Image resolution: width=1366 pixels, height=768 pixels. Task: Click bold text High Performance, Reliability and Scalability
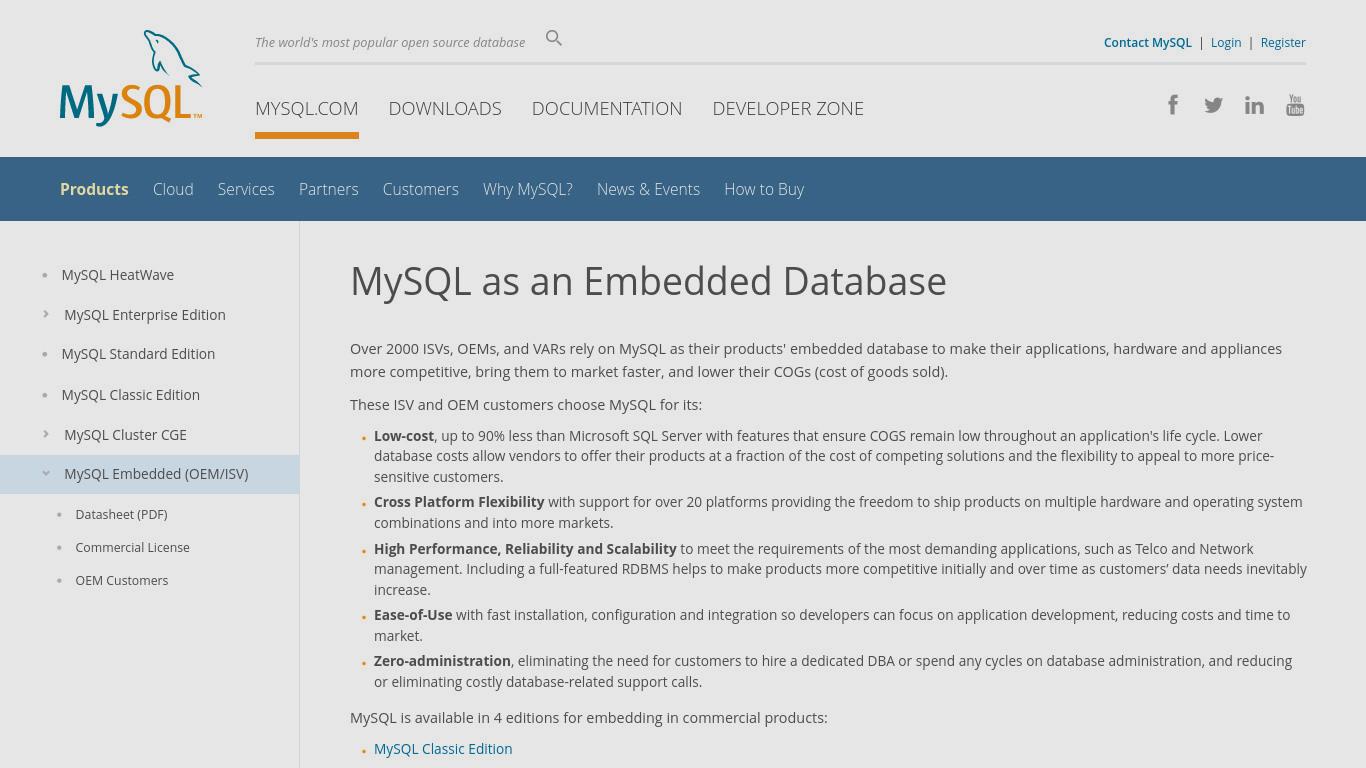[x=525, y=549]
